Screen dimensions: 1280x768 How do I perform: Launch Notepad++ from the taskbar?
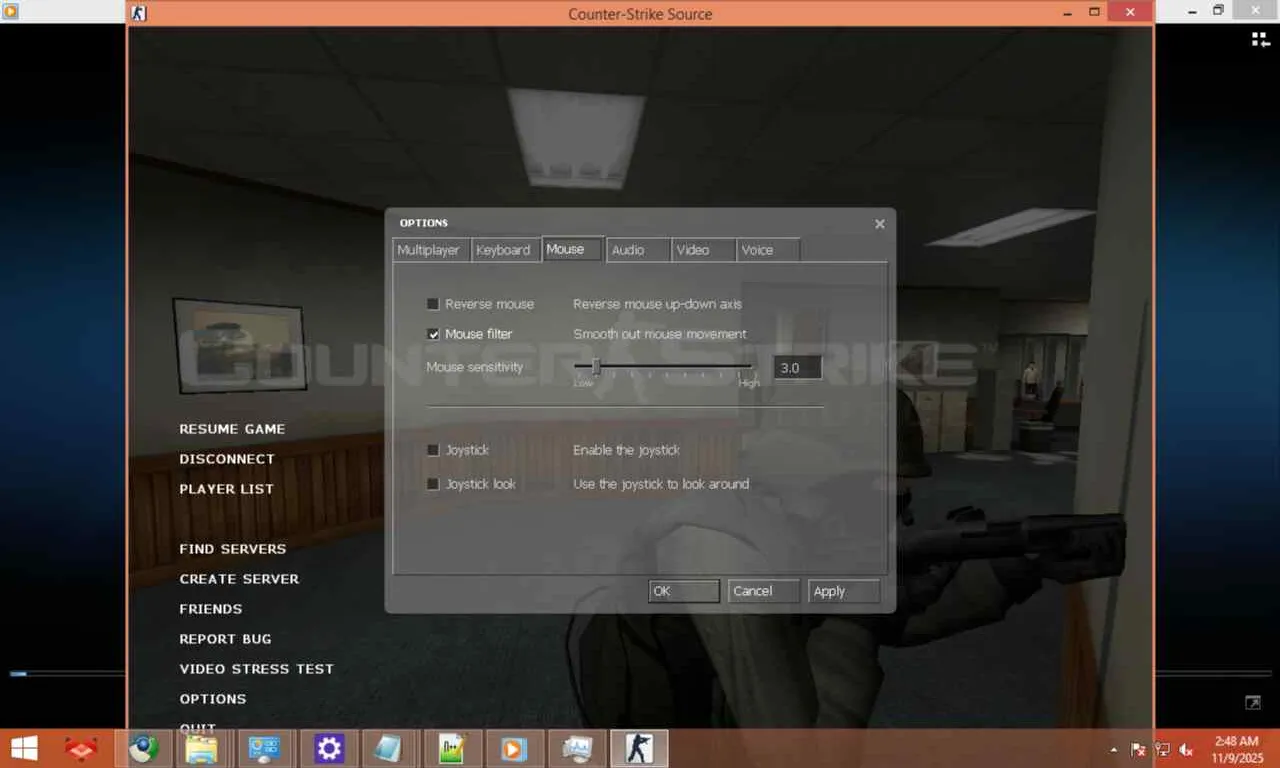(452, 748)
